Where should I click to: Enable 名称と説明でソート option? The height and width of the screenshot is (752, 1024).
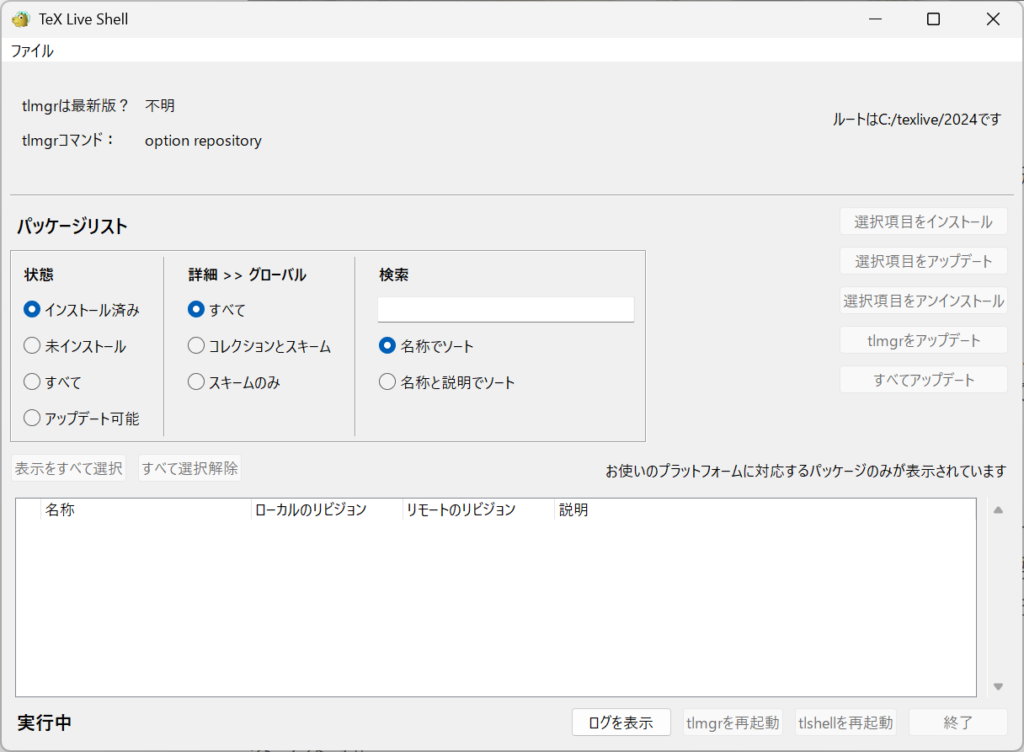pos(387,382)
